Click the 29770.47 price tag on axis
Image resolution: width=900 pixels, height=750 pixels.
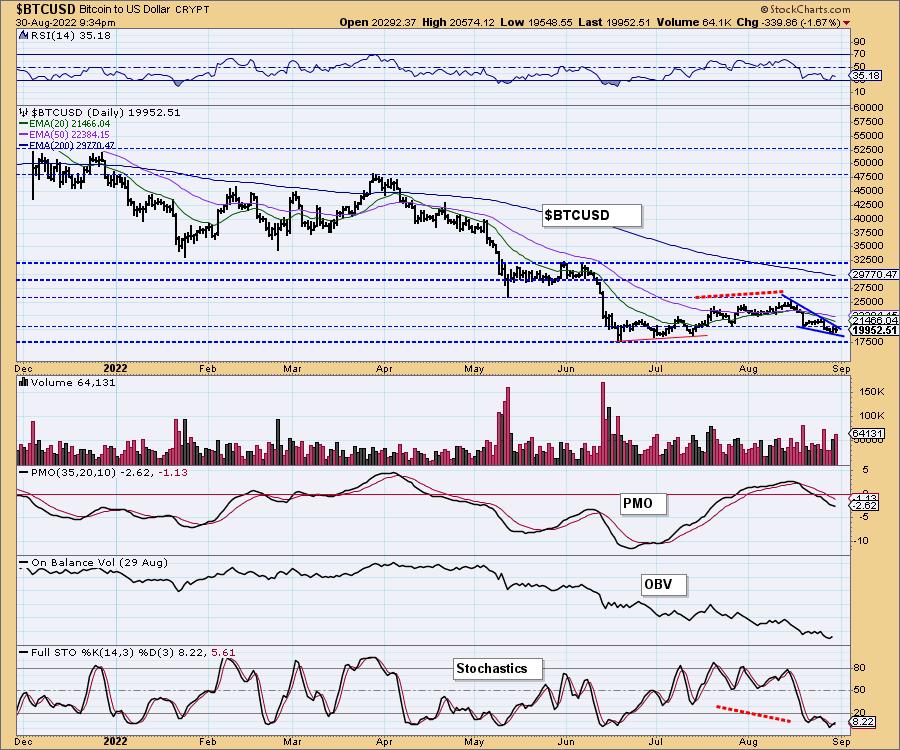(x=875, y=275)
